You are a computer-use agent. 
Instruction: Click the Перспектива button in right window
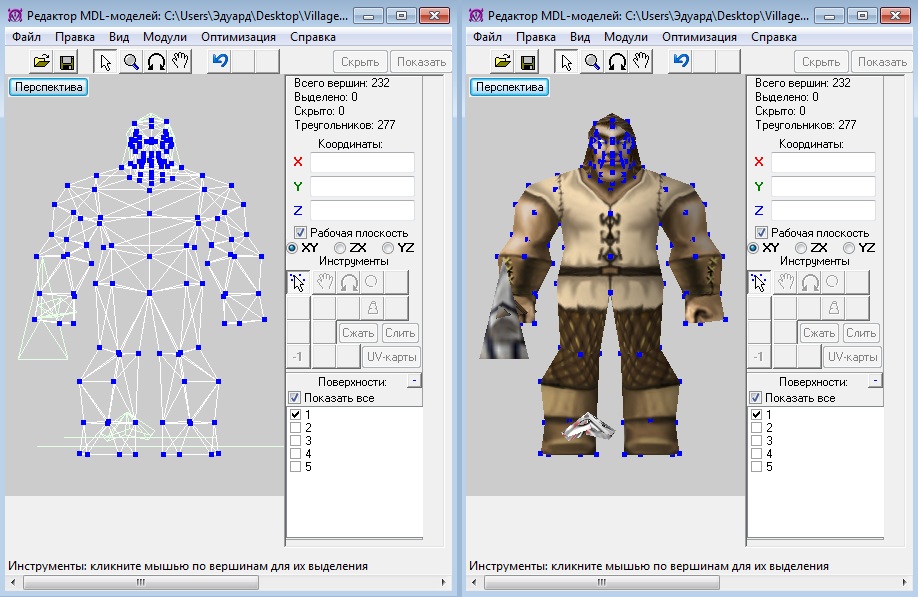pos(510,87)
